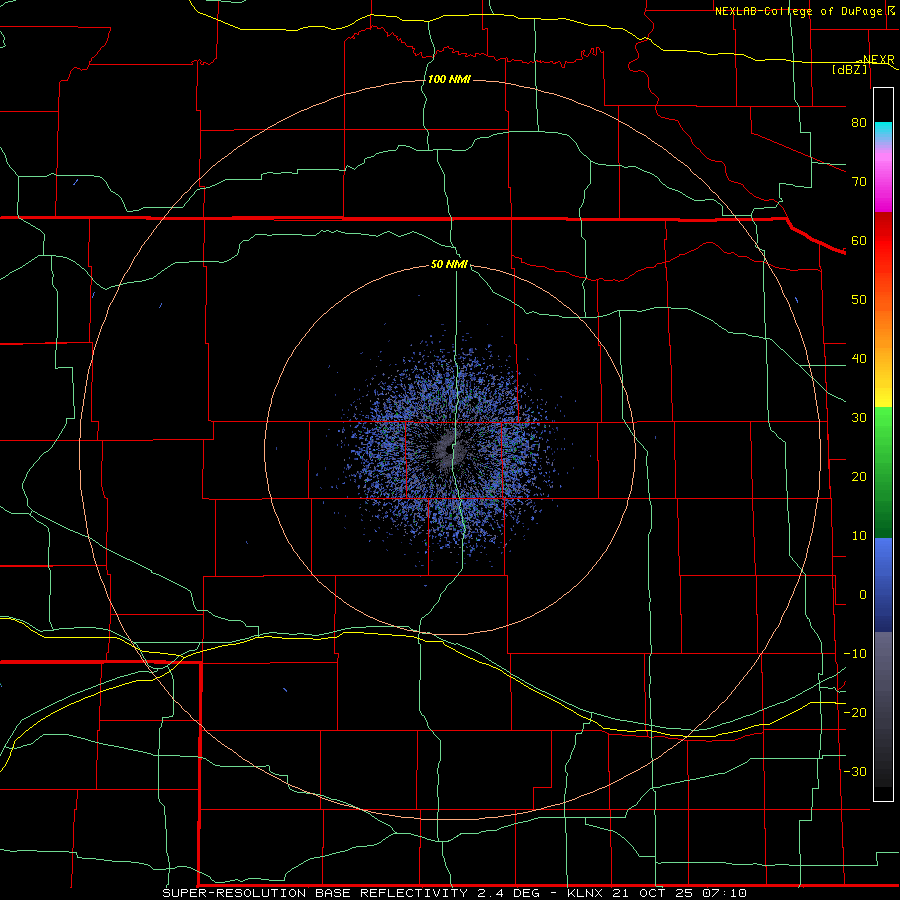Image resolution: width=900 pixels, height=900 pixels.
Task: Click the 40 value on dBZ scale
Action: click(859, 359)
